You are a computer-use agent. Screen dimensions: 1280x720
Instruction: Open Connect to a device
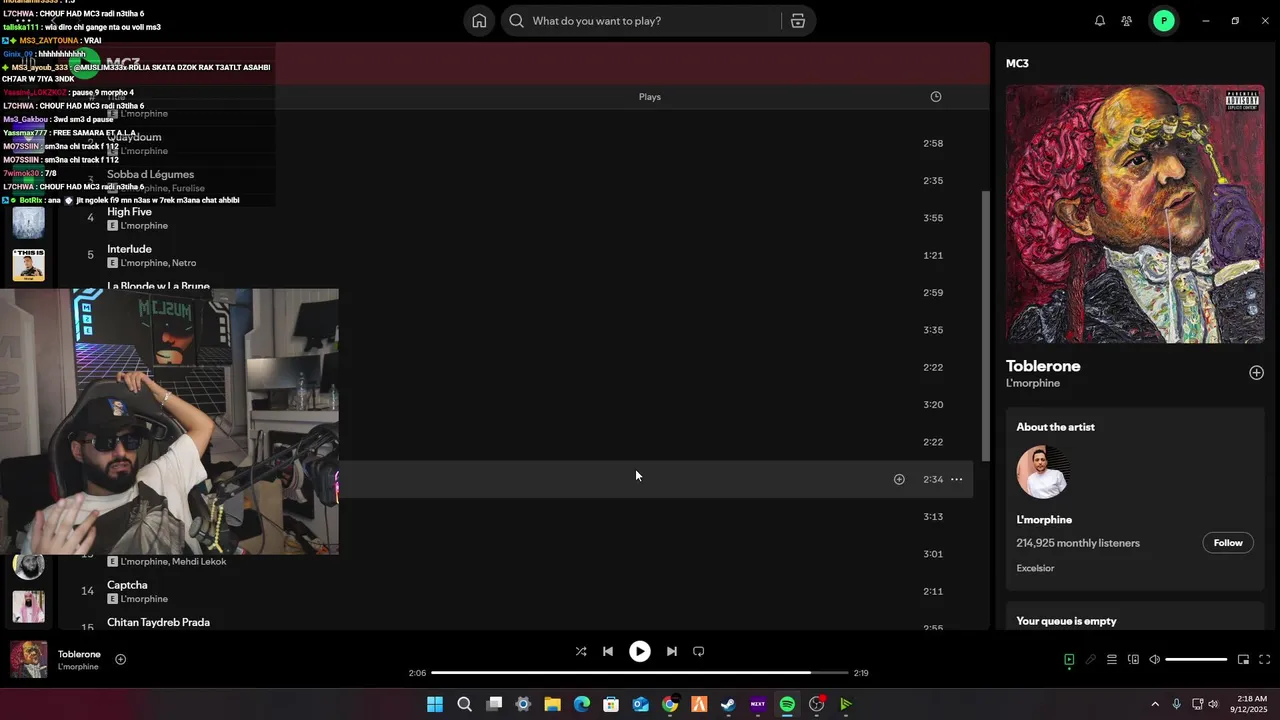1133,660
